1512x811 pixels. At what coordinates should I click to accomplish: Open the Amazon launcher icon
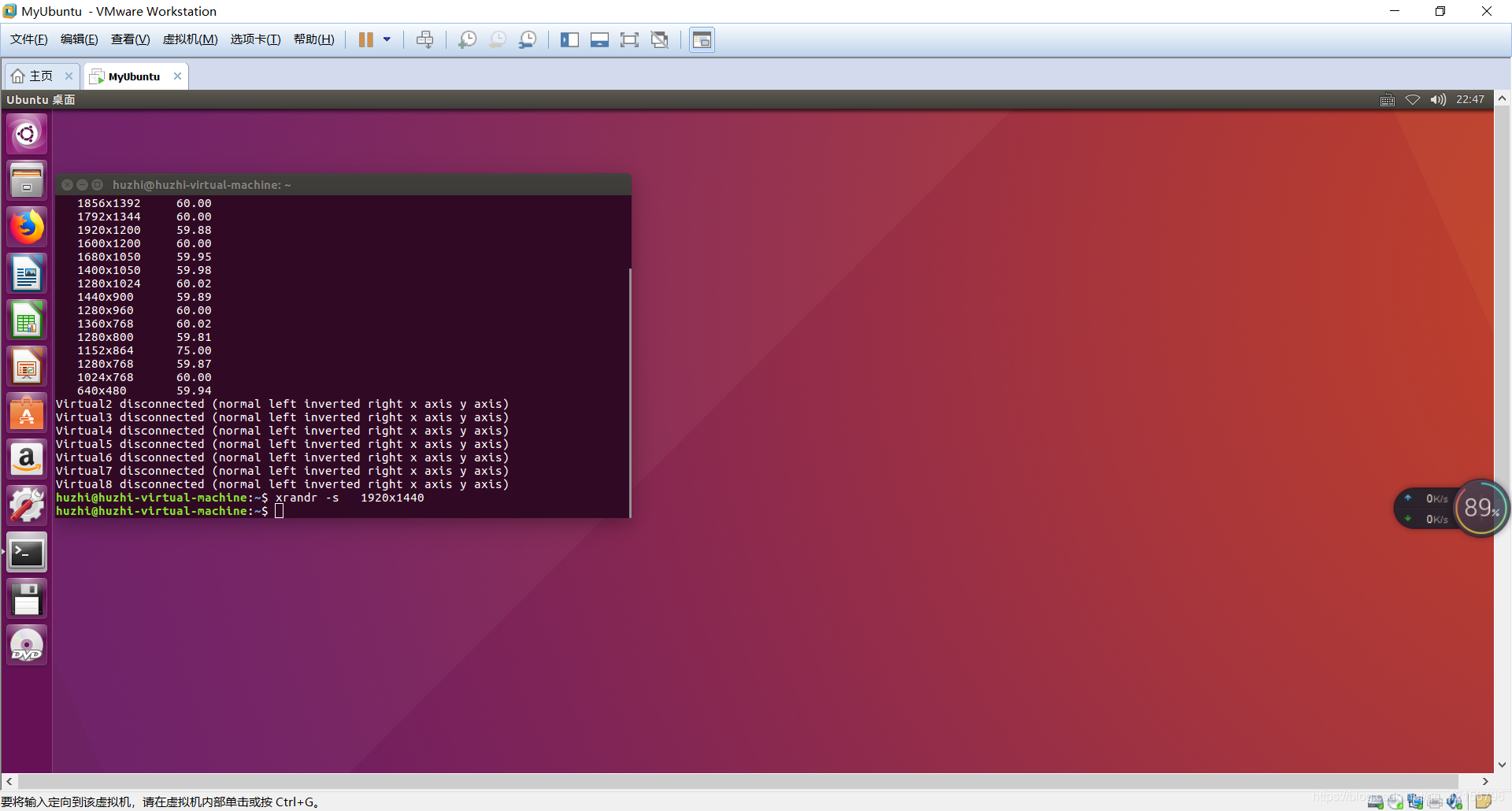[27, 459]
